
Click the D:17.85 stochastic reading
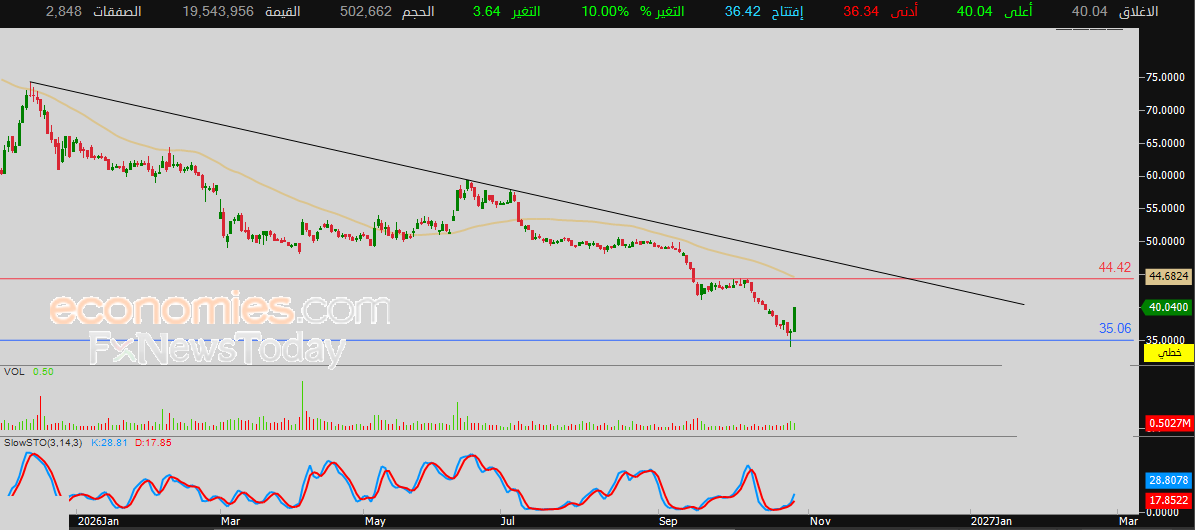(x=153, y=442)
